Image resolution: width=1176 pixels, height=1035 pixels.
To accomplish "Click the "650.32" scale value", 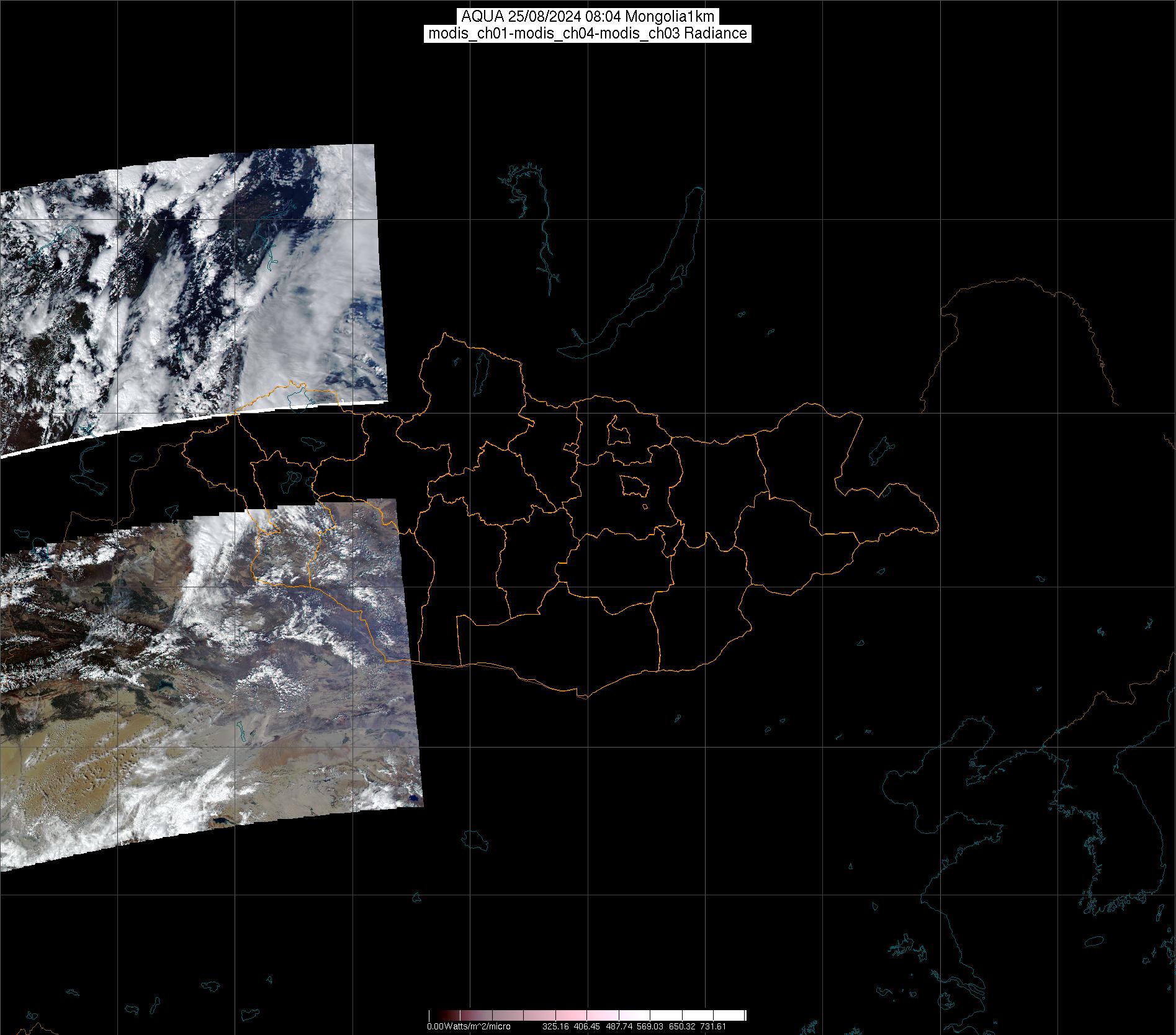I will coord(682,1026).
